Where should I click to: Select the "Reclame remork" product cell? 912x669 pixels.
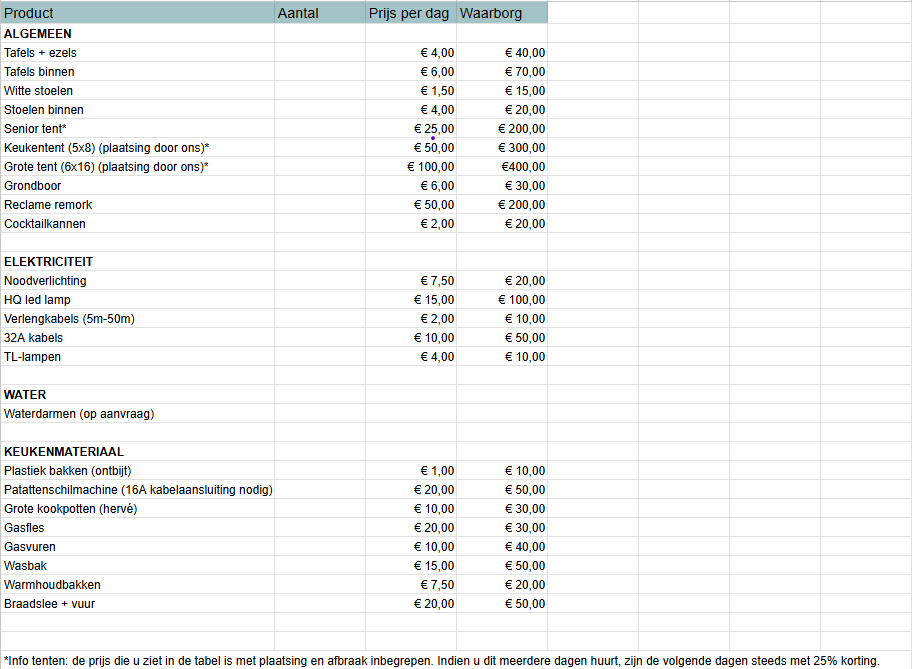(137, 205)
